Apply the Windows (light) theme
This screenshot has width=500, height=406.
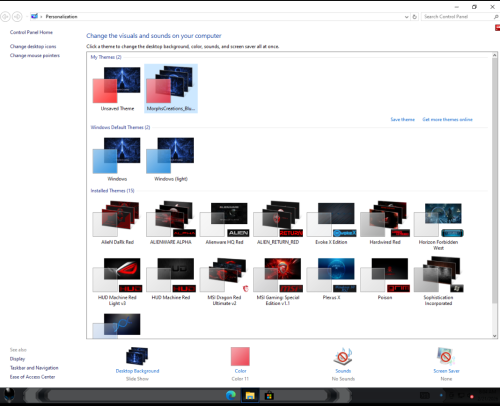pyautogui.click(x=171, y=159)
